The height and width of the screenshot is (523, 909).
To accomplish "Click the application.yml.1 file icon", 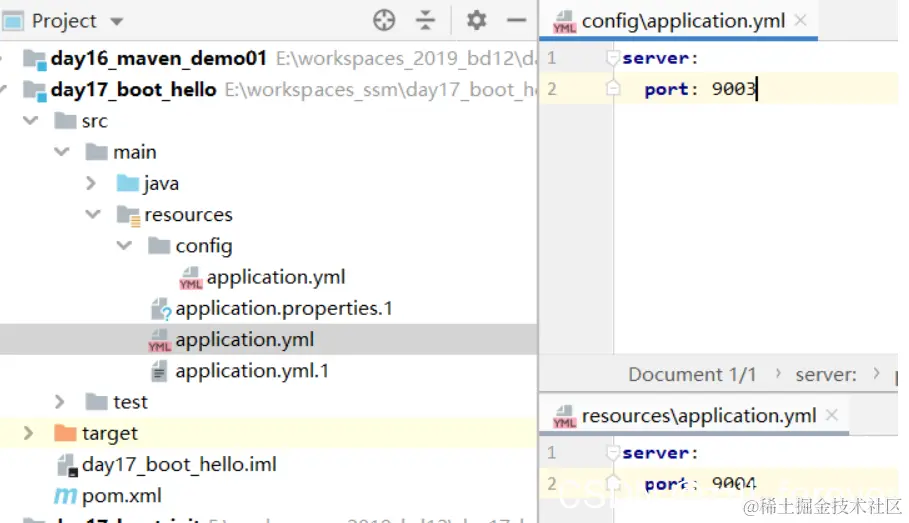I will (x=159, y=371).
